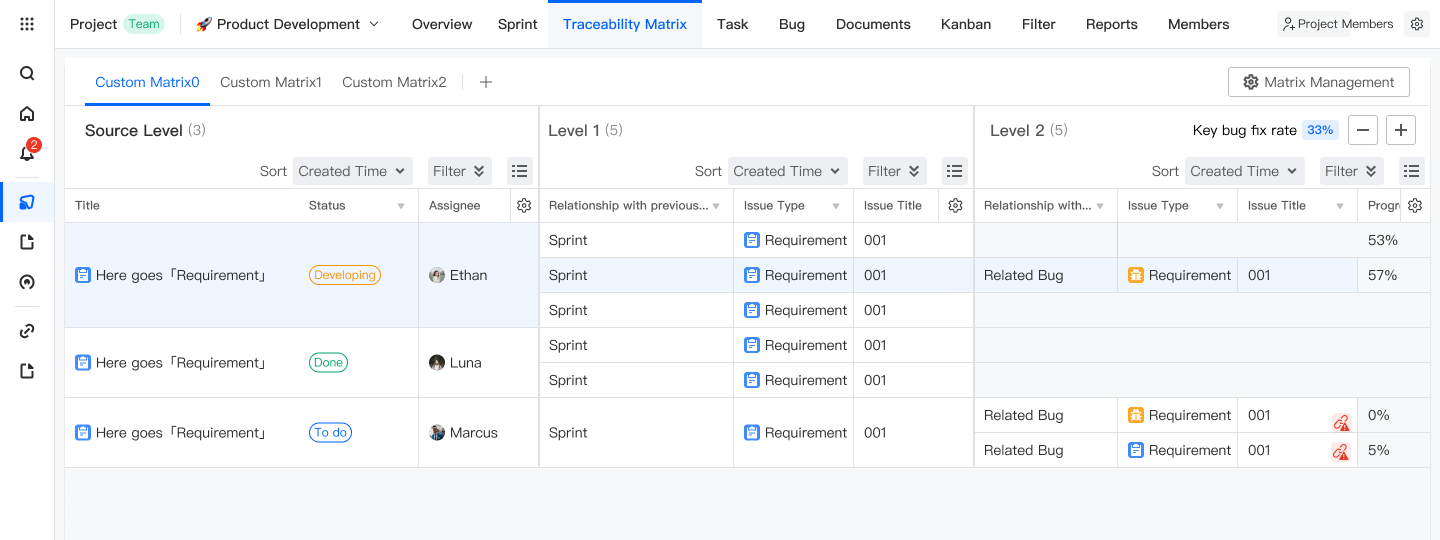Click assignee name Ethan
This screenshot has height=540, width=1440.
468,275
